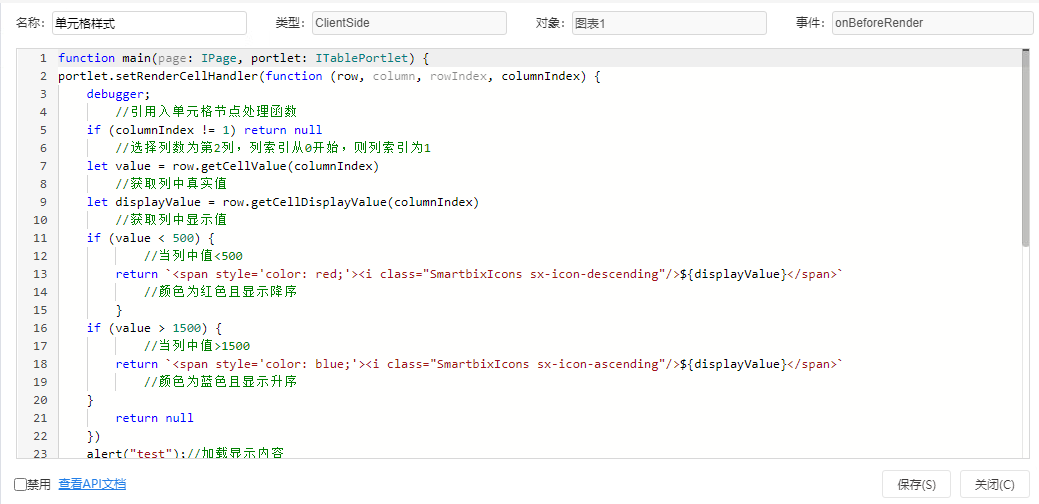
Task: Click the code editor vertical scrollbar thumb
Action: 1025,148
